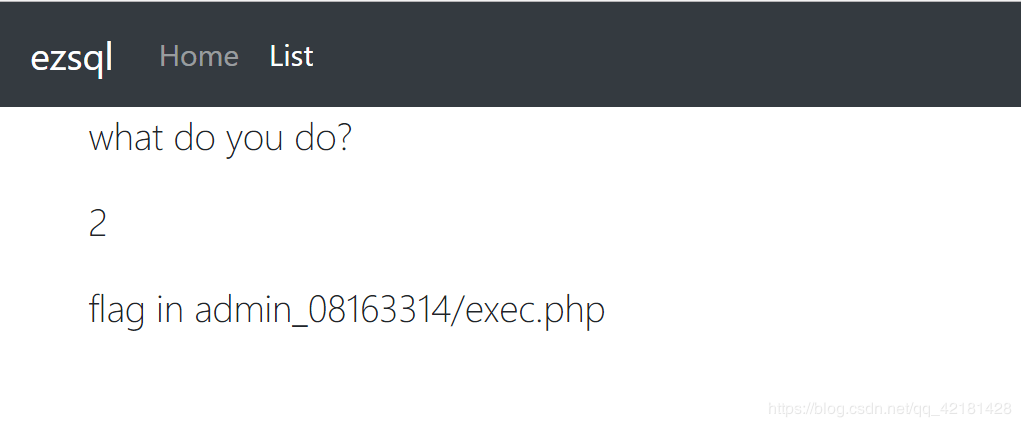Click the word 'flag' in the message
The height and width of the screenshot is (427, 1021).
tap(117, 312)
